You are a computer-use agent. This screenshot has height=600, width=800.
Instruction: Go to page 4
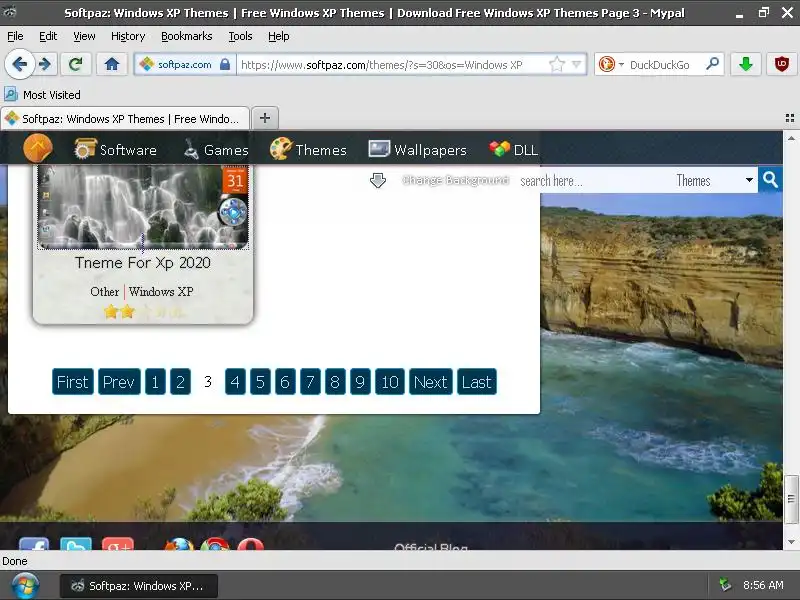pyautogui.click(x=235, y=382)
